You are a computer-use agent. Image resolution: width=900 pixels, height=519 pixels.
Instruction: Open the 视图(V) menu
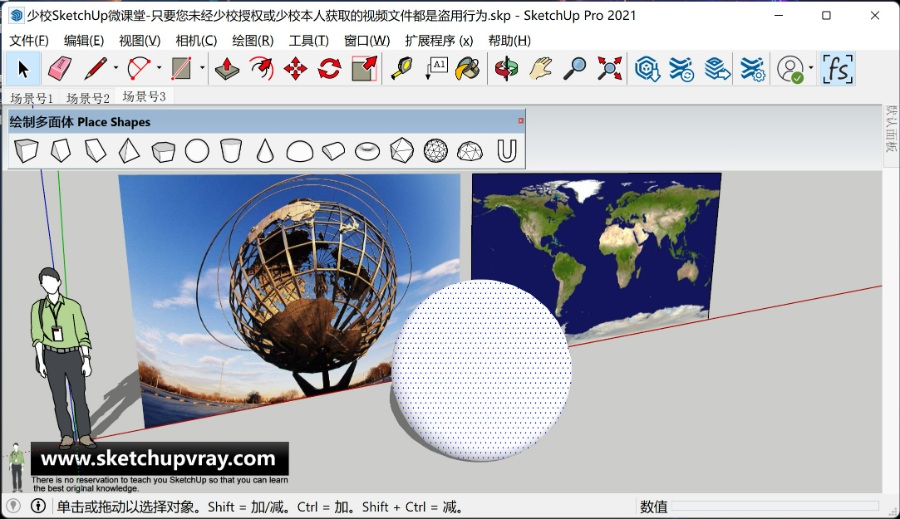tap(139, 41)
